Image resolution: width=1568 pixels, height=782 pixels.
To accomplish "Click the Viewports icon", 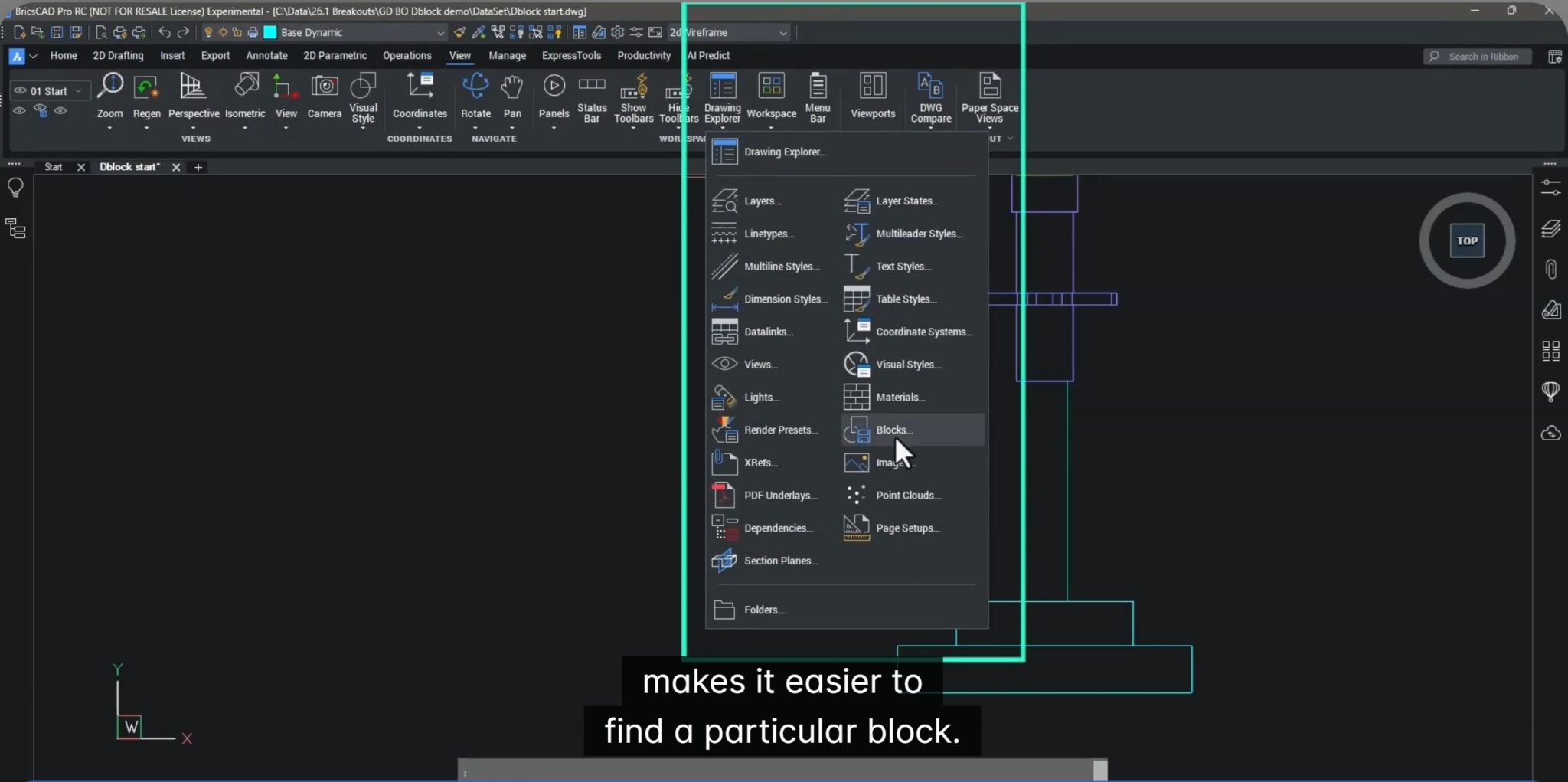I will pyautogui.click(x=873, y=97).
